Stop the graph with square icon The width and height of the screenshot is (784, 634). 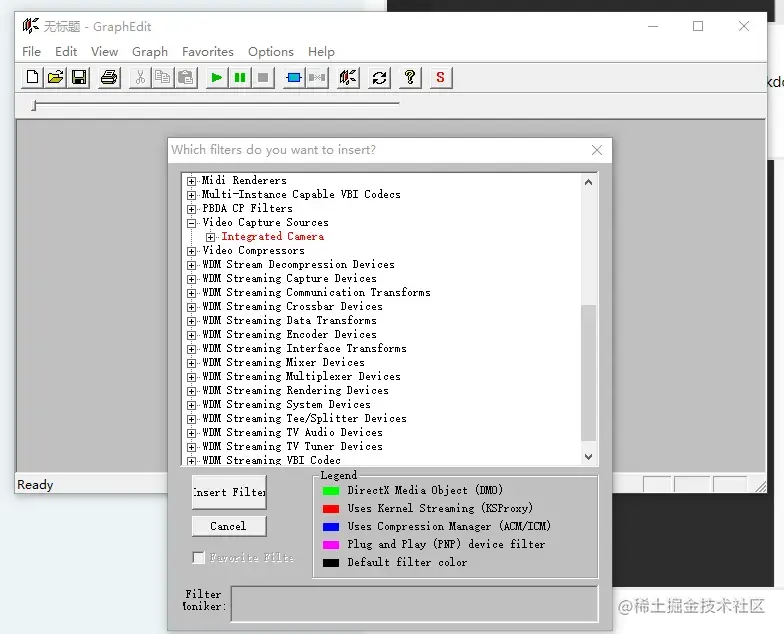click(263, 78)
